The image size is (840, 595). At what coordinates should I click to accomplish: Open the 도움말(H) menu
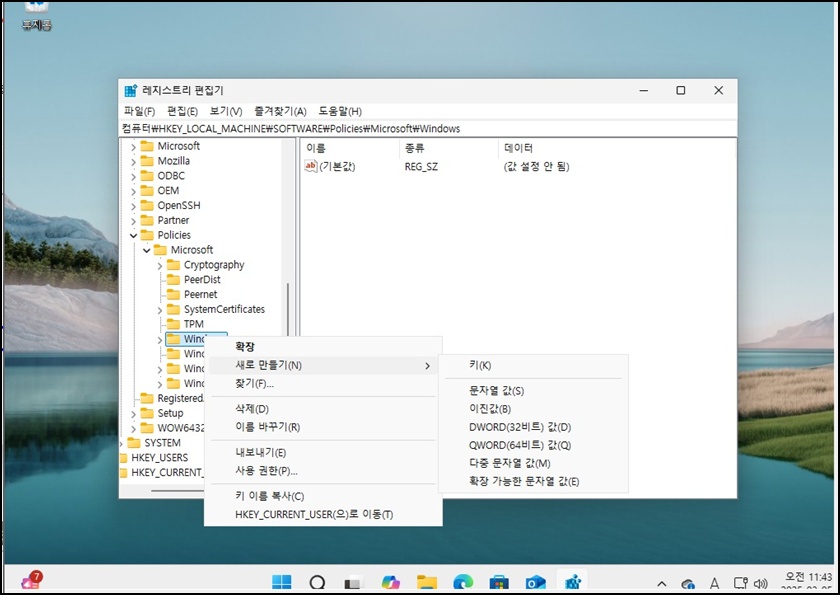(x=340, y=111)
